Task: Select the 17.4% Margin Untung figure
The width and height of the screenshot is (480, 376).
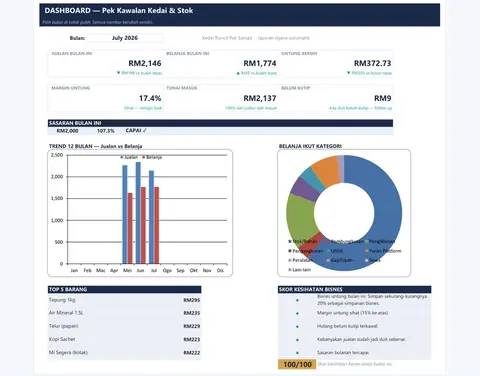Action: [x=150, y=98]
